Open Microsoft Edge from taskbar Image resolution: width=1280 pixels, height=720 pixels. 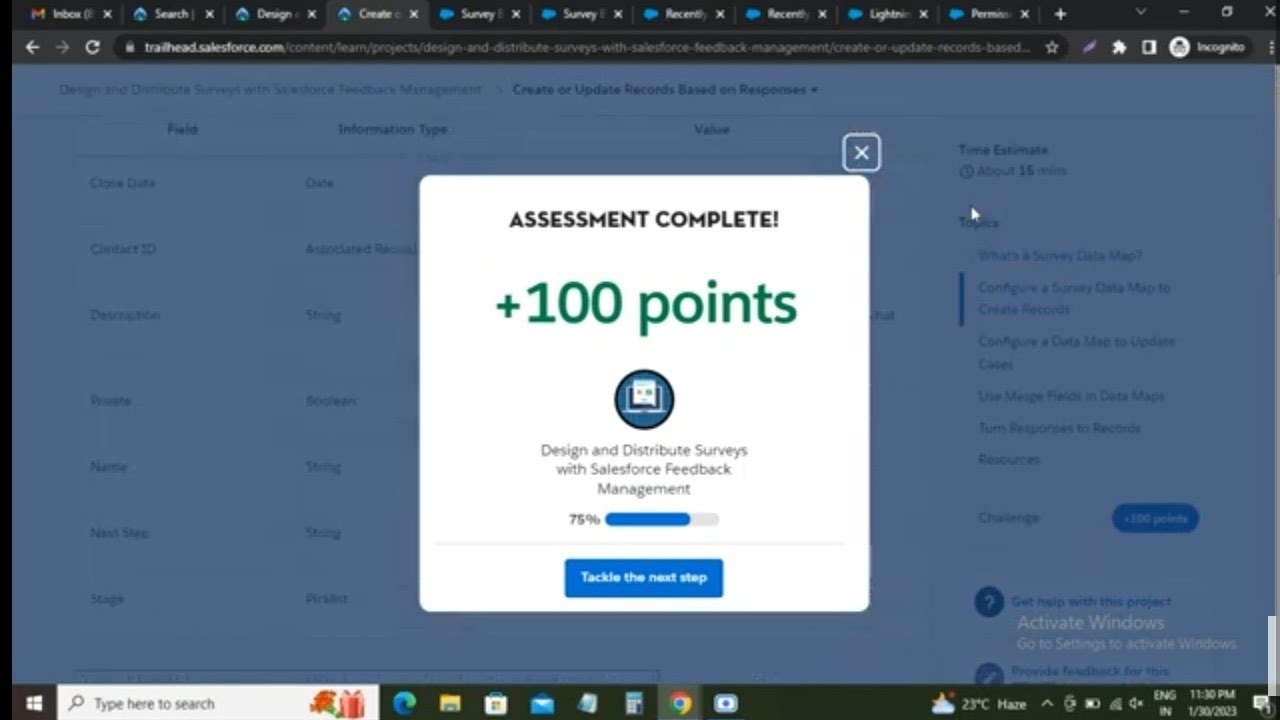(x=405, y=703)
